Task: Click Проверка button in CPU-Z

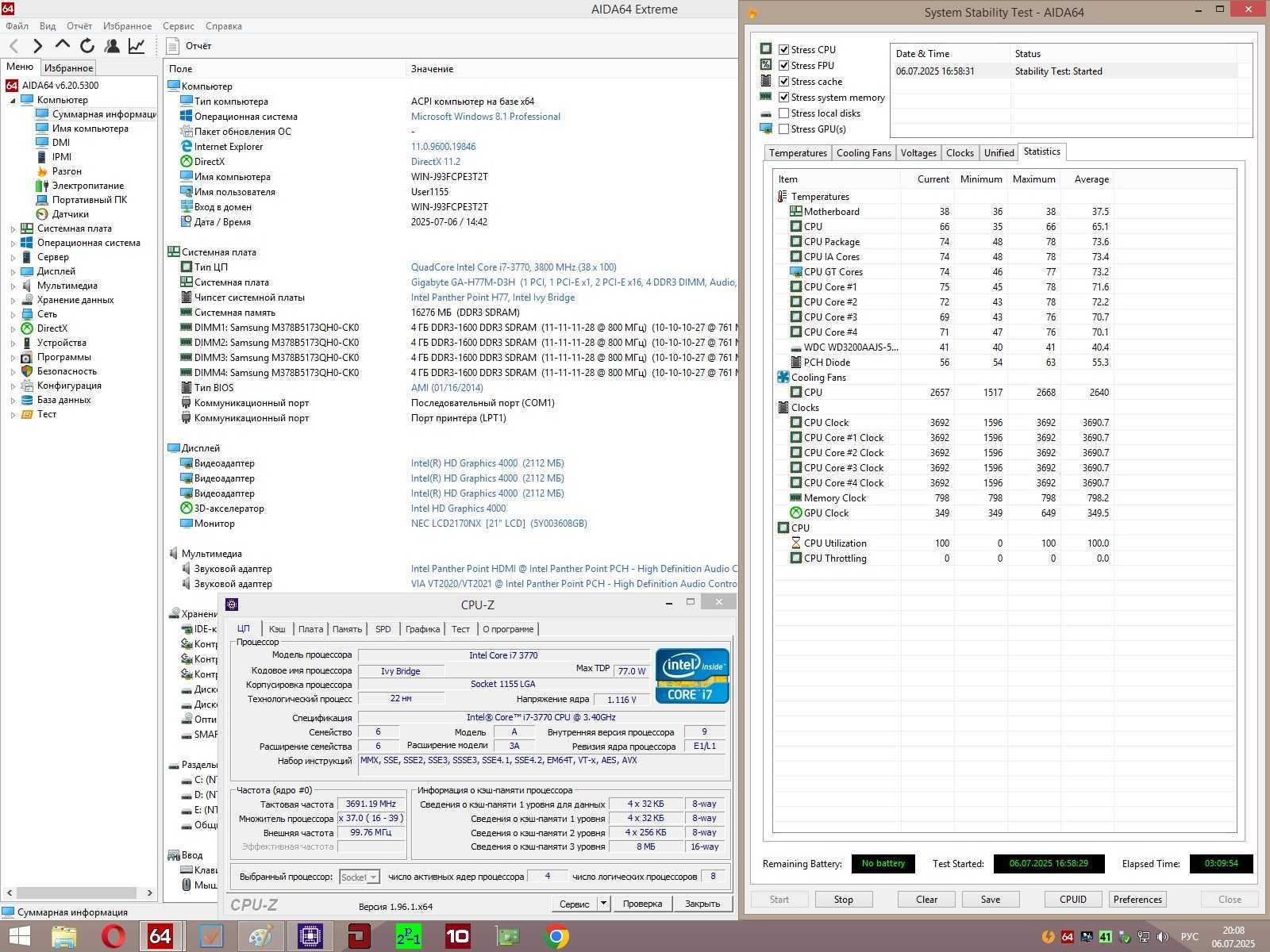Action: click(642, 903)
